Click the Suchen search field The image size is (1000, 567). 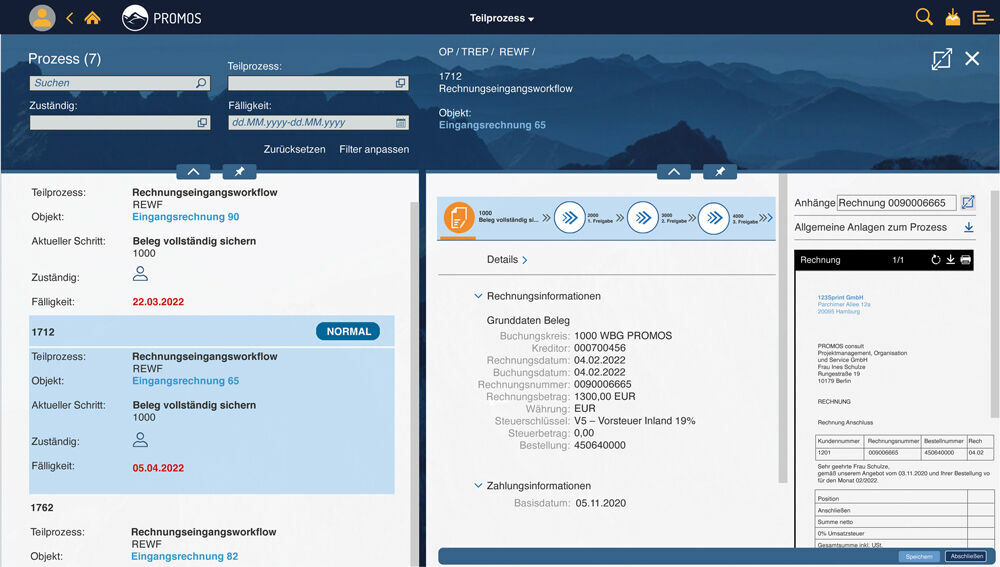[112, 84]
